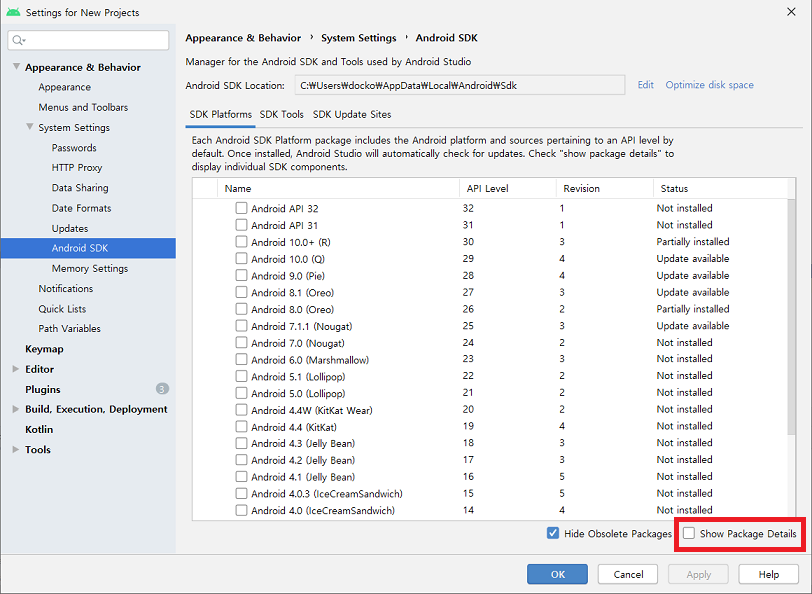Select Appearance in the settings tree

(65, 87)
